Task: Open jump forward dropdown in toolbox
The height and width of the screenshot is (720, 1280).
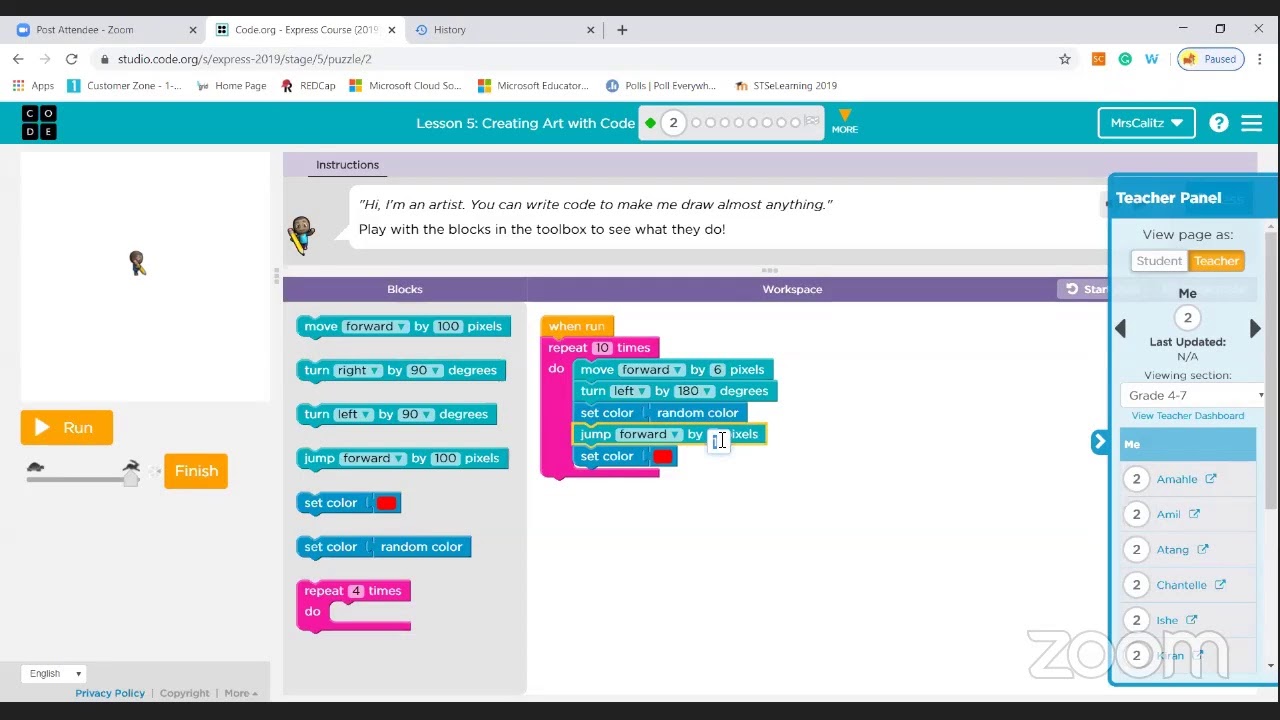Action: pos(372,458)
